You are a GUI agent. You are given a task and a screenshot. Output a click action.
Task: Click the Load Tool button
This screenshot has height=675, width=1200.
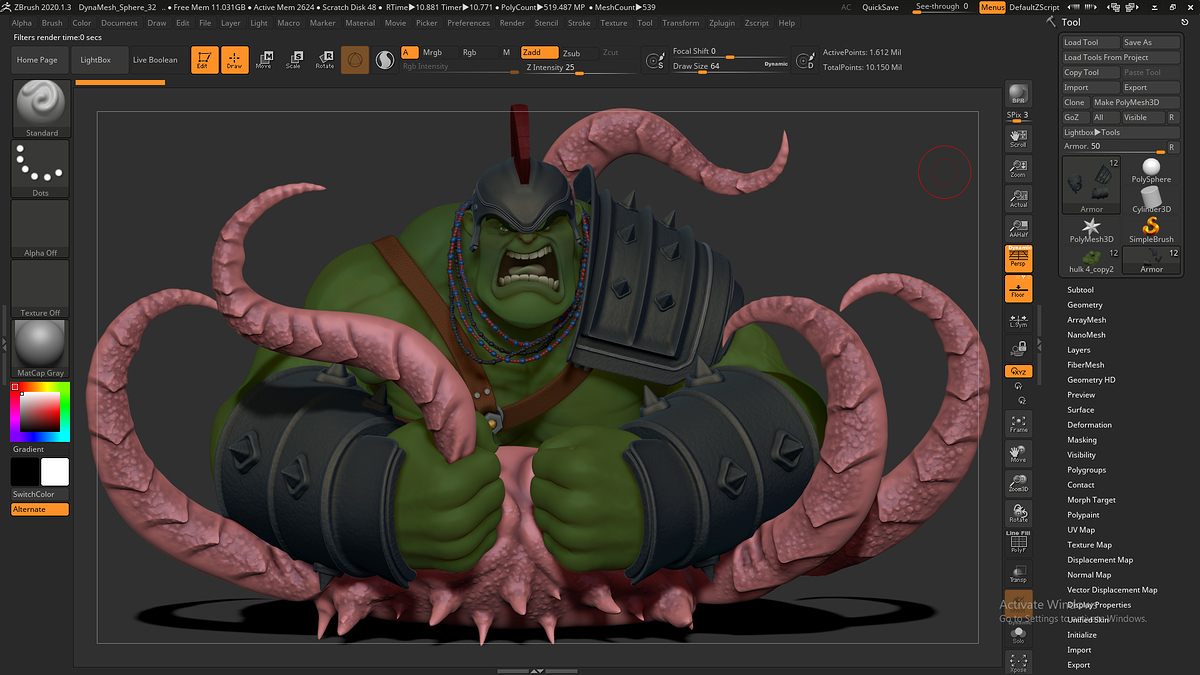click(x=1090, y=42)
